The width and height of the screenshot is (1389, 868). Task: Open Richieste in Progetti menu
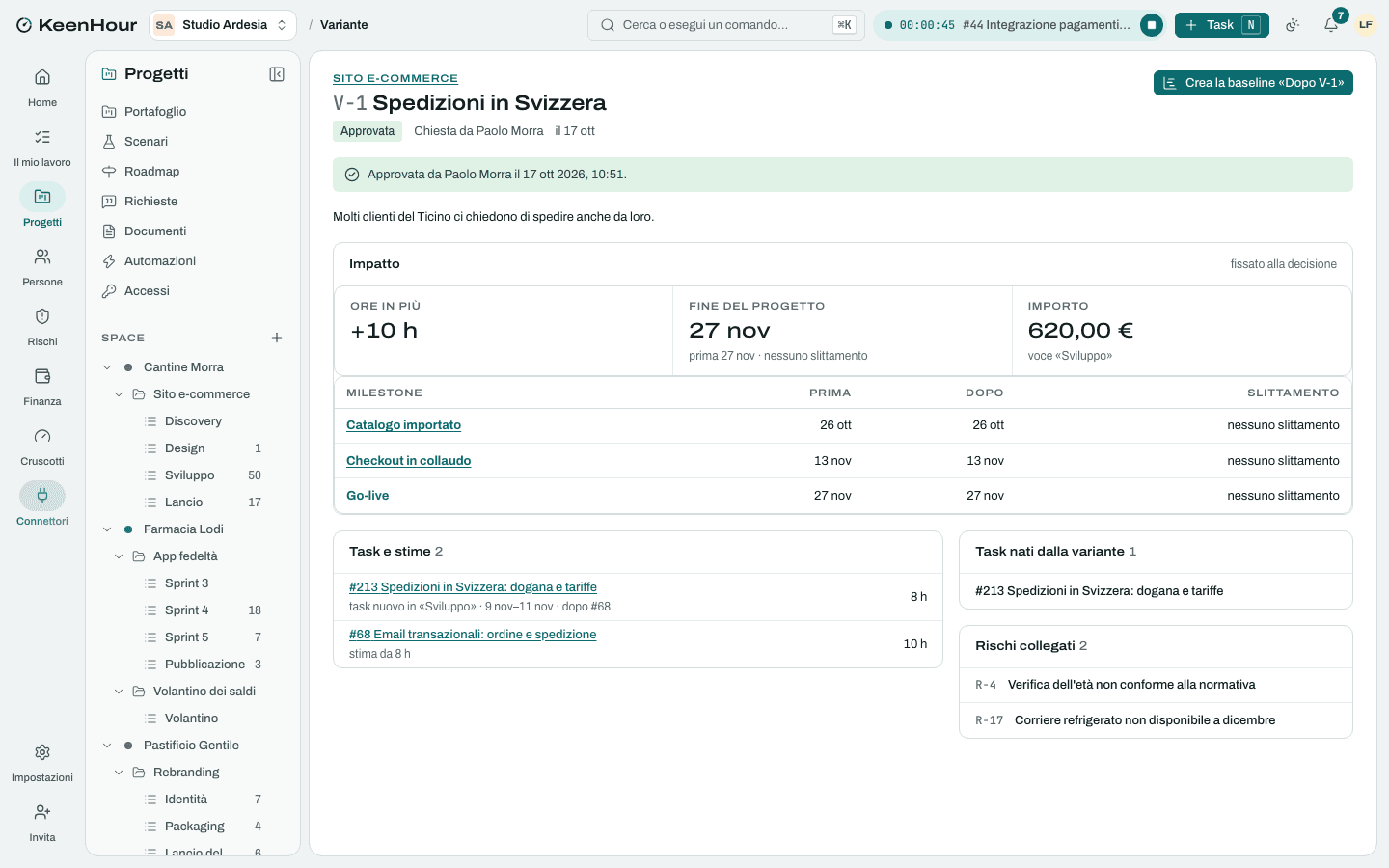tap(193, 202)
